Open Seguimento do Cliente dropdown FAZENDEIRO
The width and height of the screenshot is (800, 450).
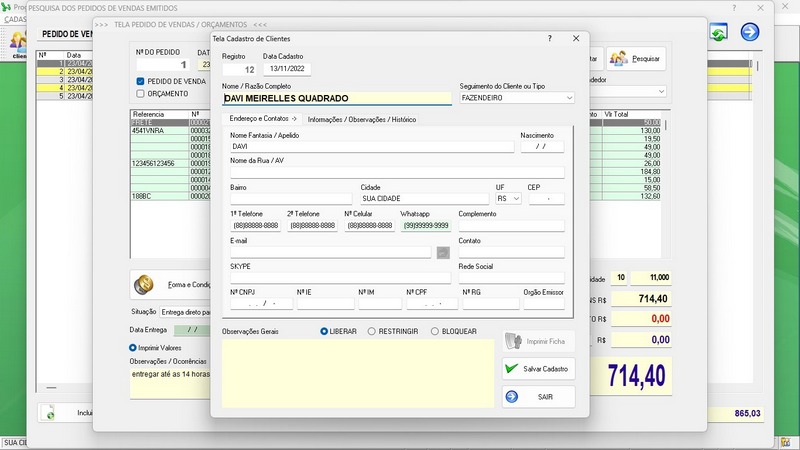click(516, 98)
